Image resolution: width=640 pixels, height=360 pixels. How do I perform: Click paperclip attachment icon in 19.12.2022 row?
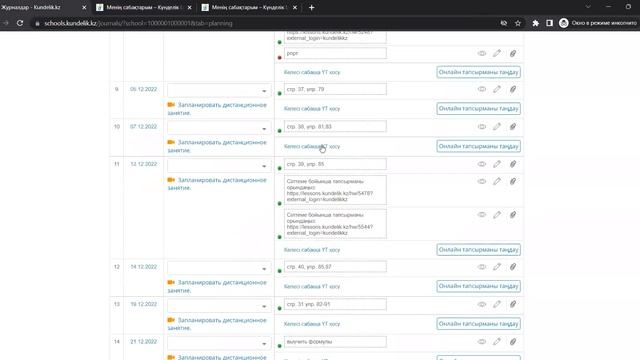pyautogui.click(x=513, y=304)
